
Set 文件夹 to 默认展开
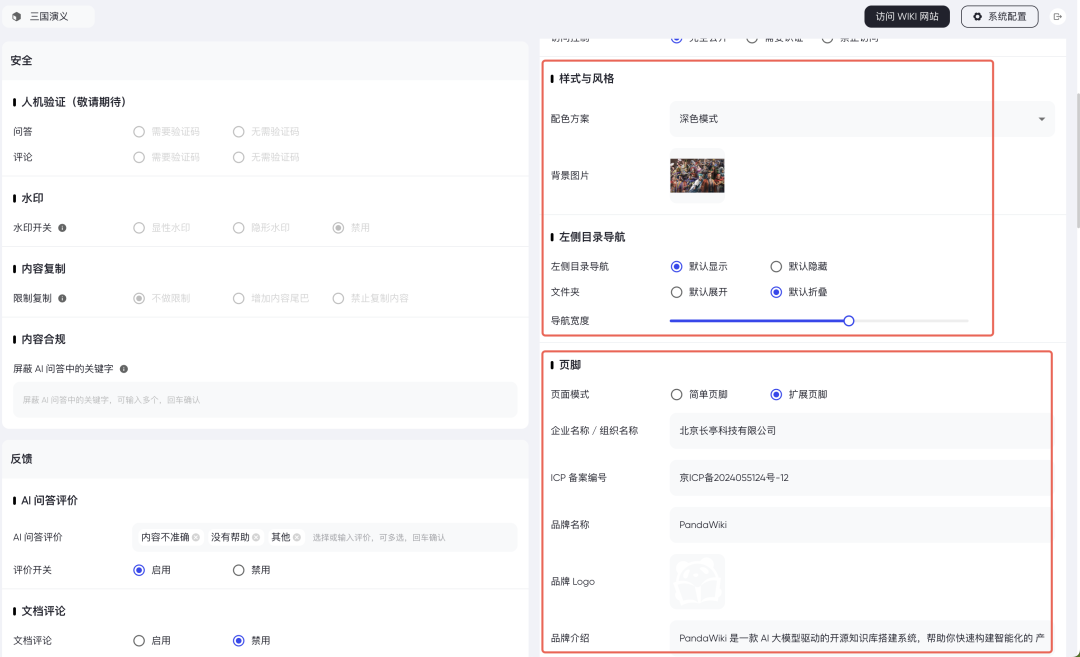coord(676,292)
